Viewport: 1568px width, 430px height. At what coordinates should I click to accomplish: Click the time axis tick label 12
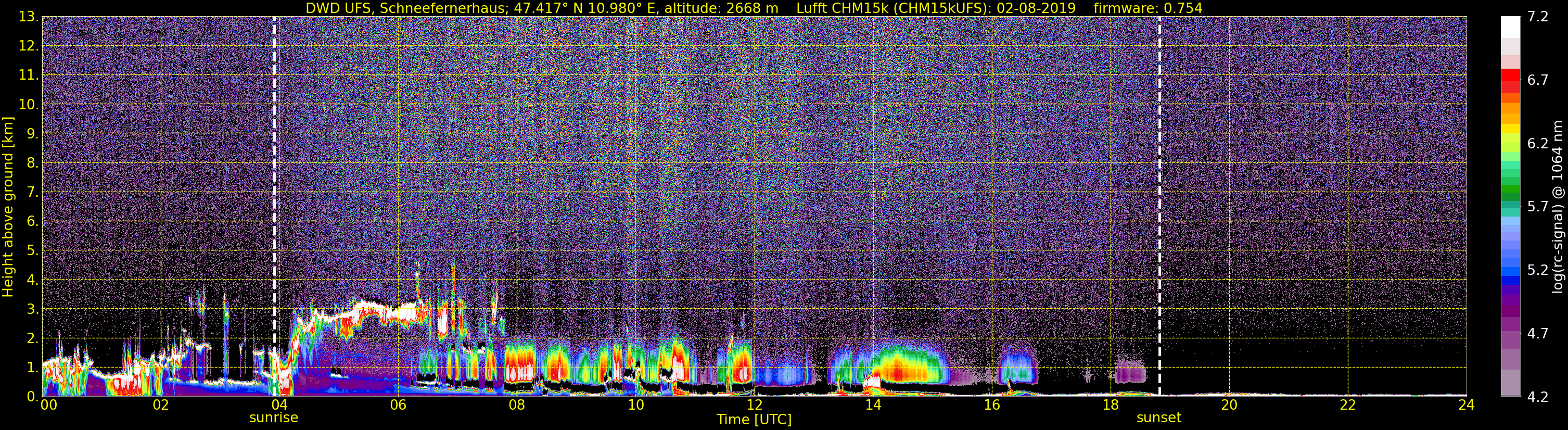(754, 406)
